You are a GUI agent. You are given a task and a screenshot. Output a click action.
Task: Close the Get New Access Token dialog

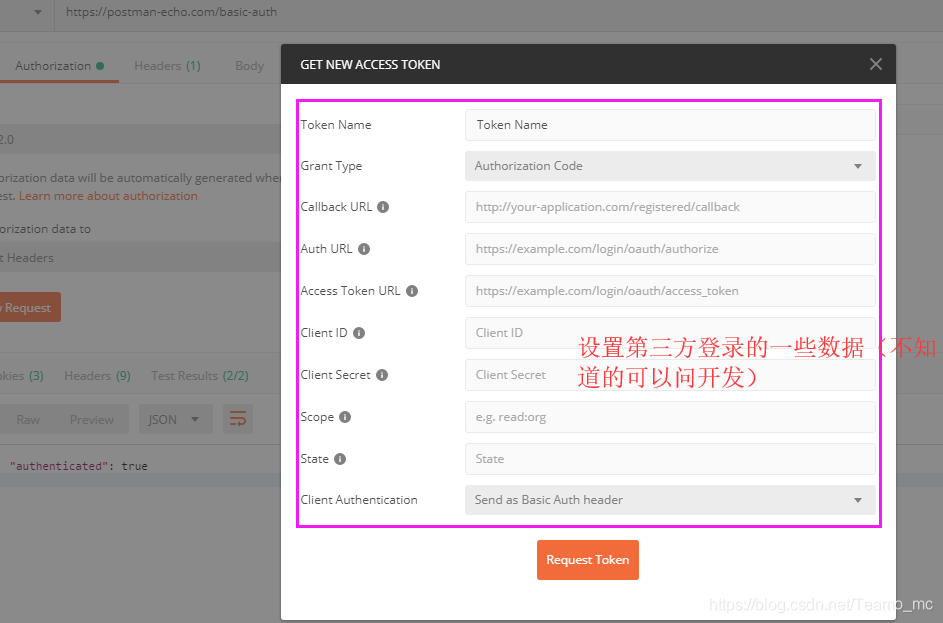pyautogui.click(x=876, y=64)
